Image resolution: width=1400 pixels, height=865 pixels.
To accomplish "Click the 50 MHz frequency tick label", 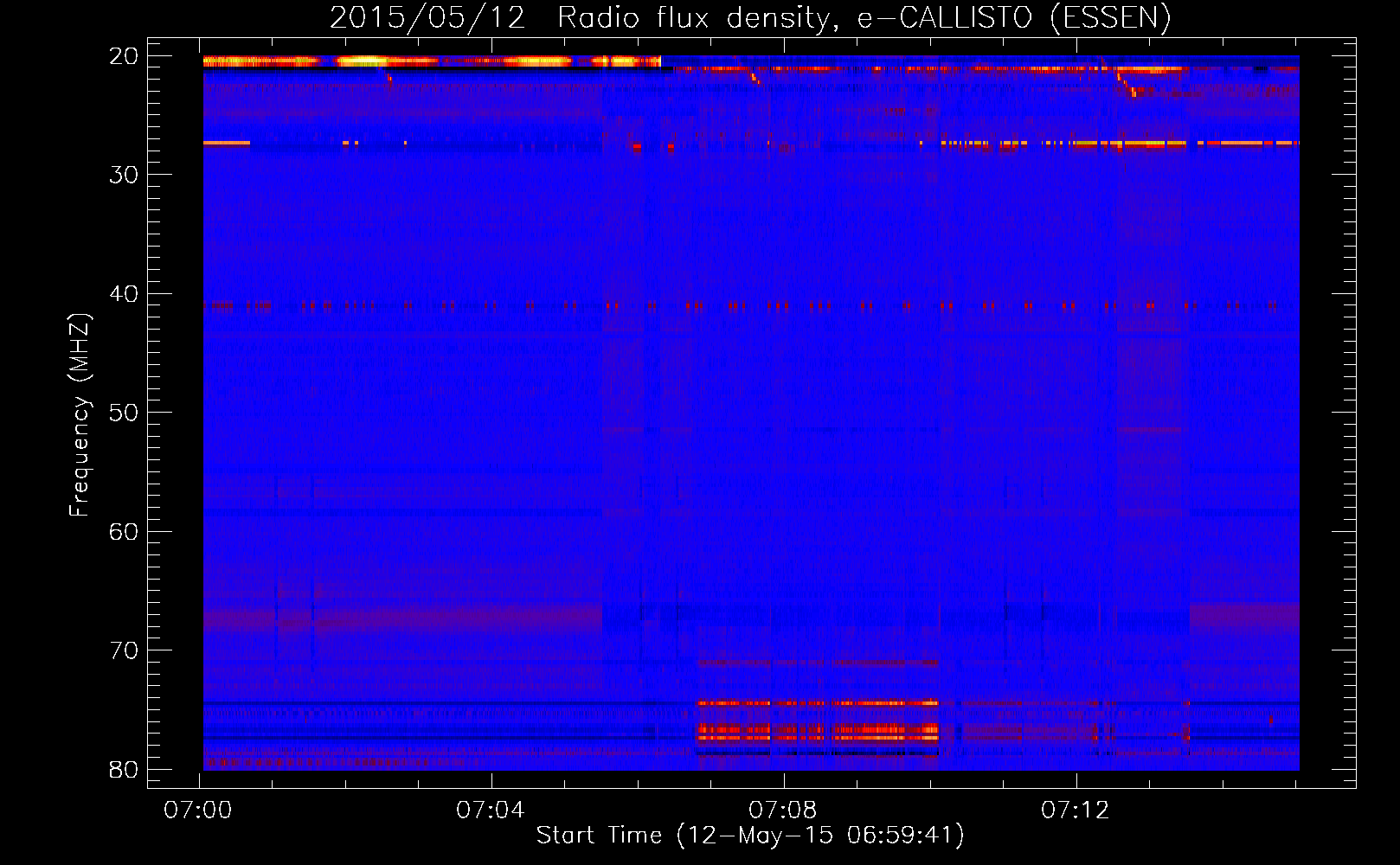I will pyautogui.click(x=124, y=413).
